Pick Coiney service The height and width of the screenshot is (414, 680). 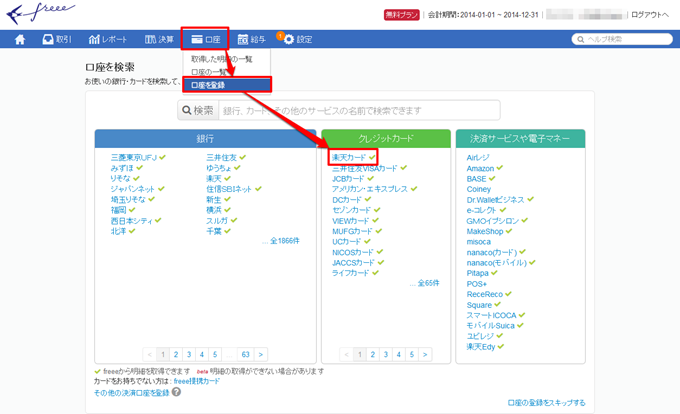click(479, 189)
